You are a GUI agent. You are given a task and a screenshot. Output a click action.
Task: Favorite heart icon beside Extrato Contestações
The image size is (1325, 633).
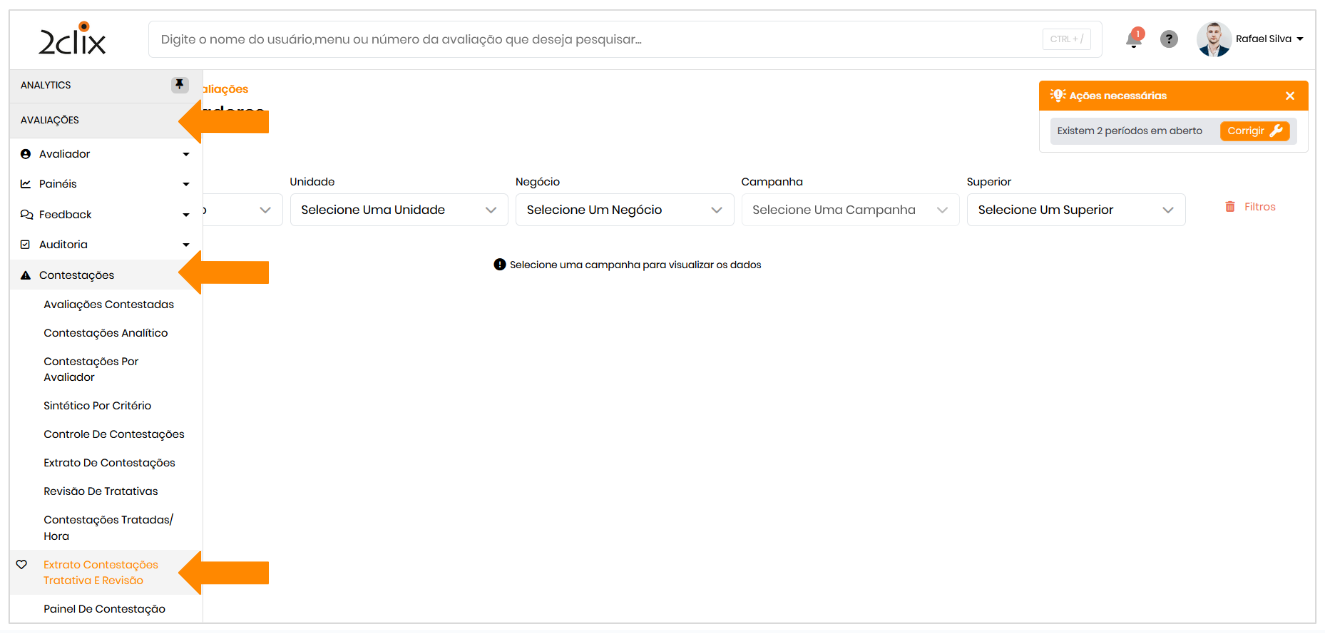pos(22,565)
